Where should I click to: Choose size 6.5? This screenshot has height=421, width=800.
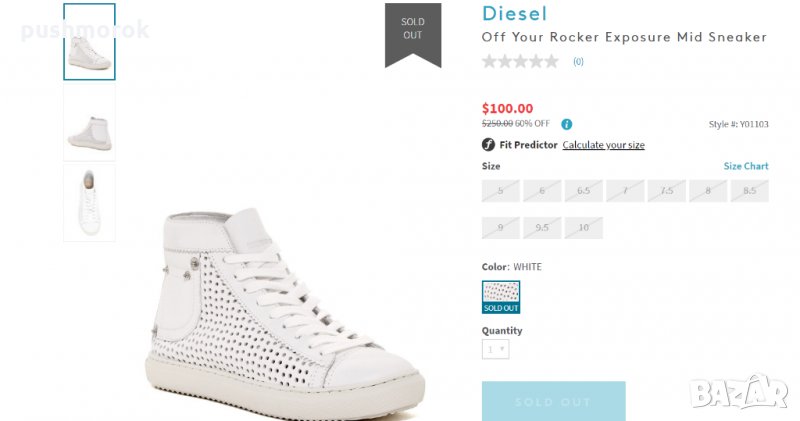[583, 190]
